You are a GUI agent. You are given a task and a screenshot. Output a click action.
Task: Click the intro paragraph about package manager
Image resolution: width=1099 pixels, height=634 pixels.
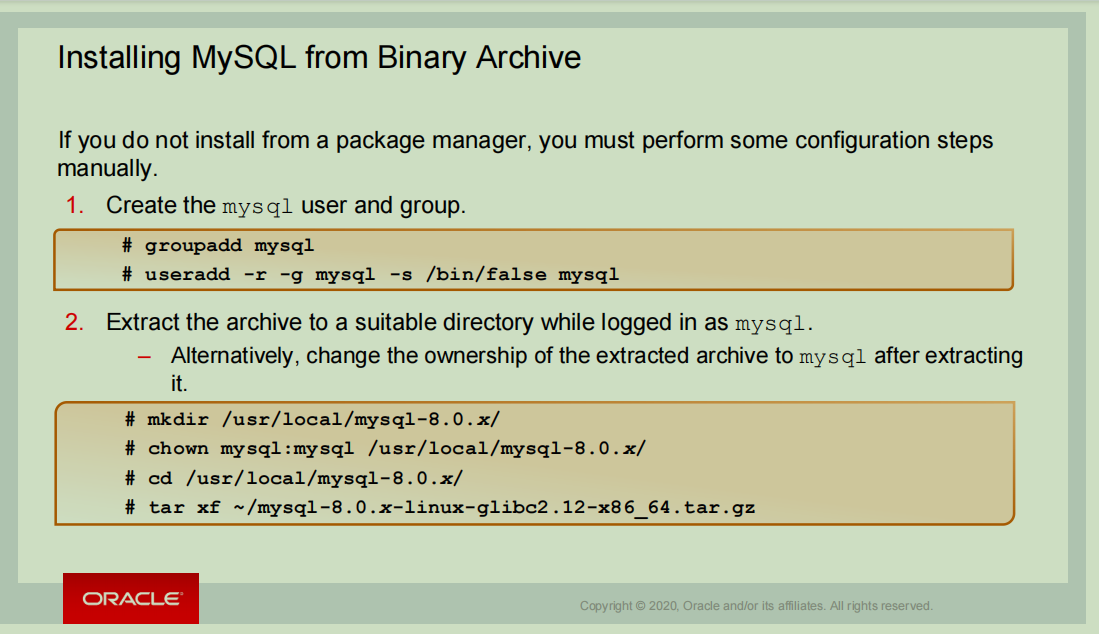pos(525,154)
